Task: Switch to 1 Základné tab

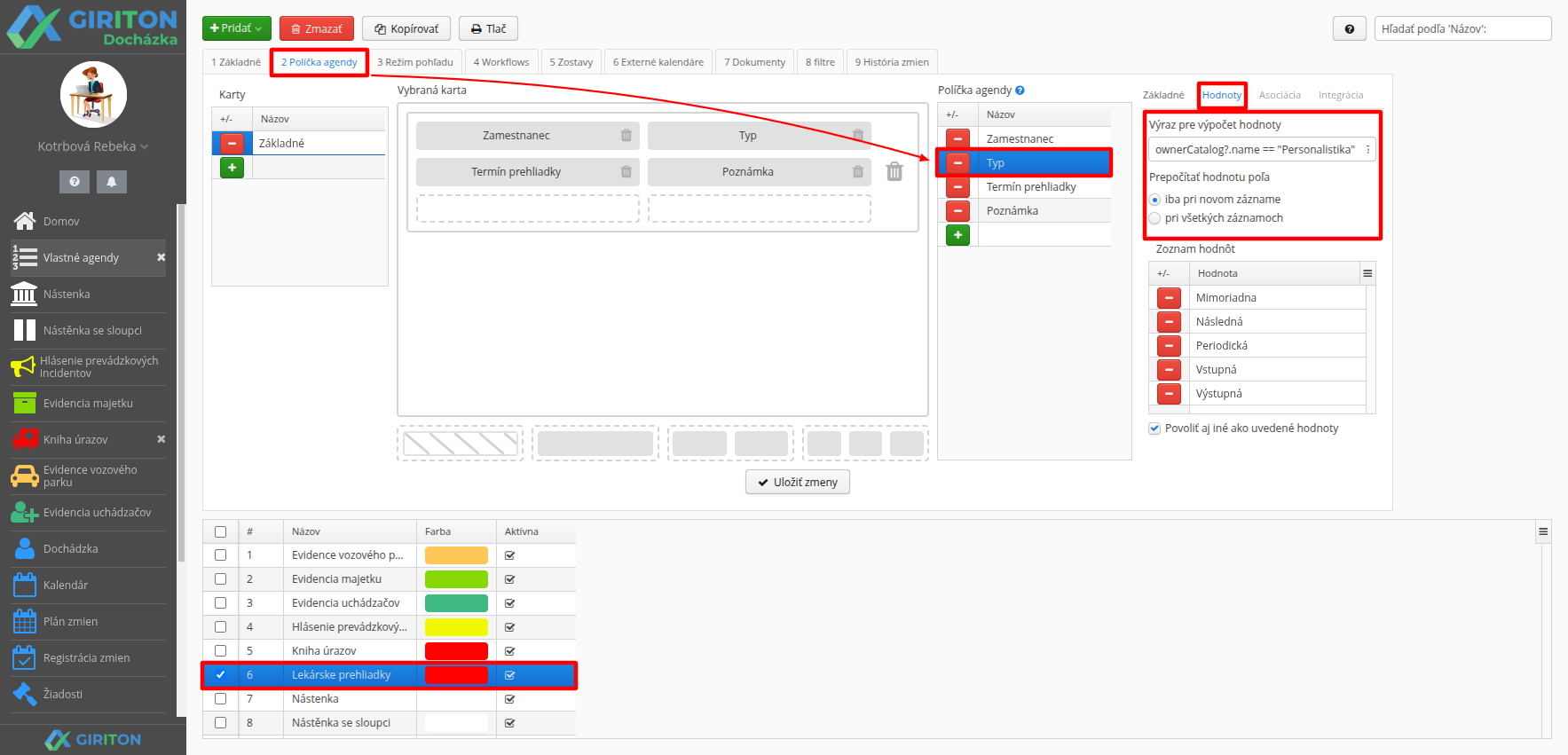Action: 235,62
